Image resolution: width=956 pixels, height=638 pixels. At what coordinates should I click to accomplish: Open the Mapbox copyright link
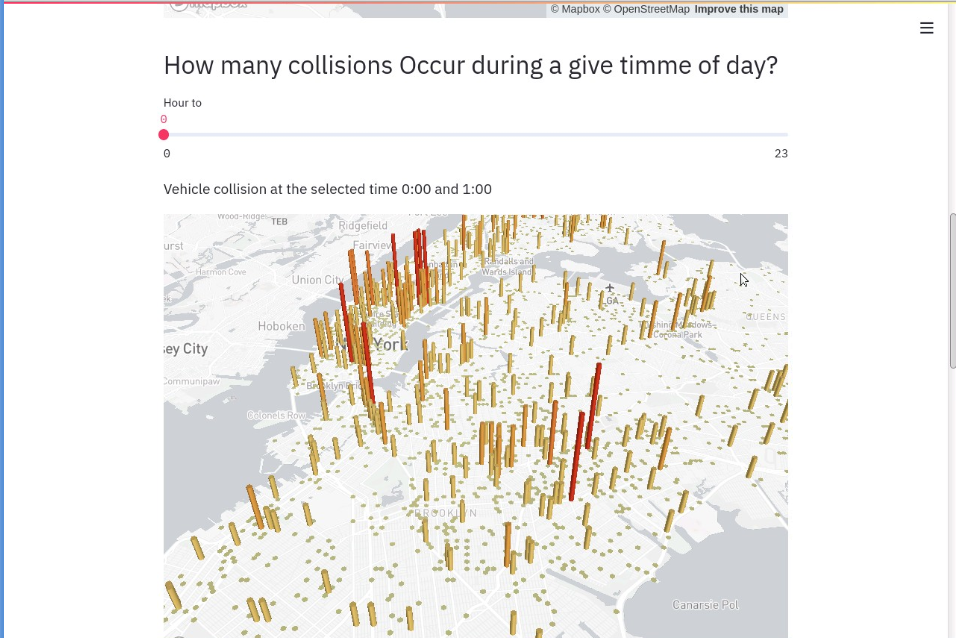coord(575,9)
